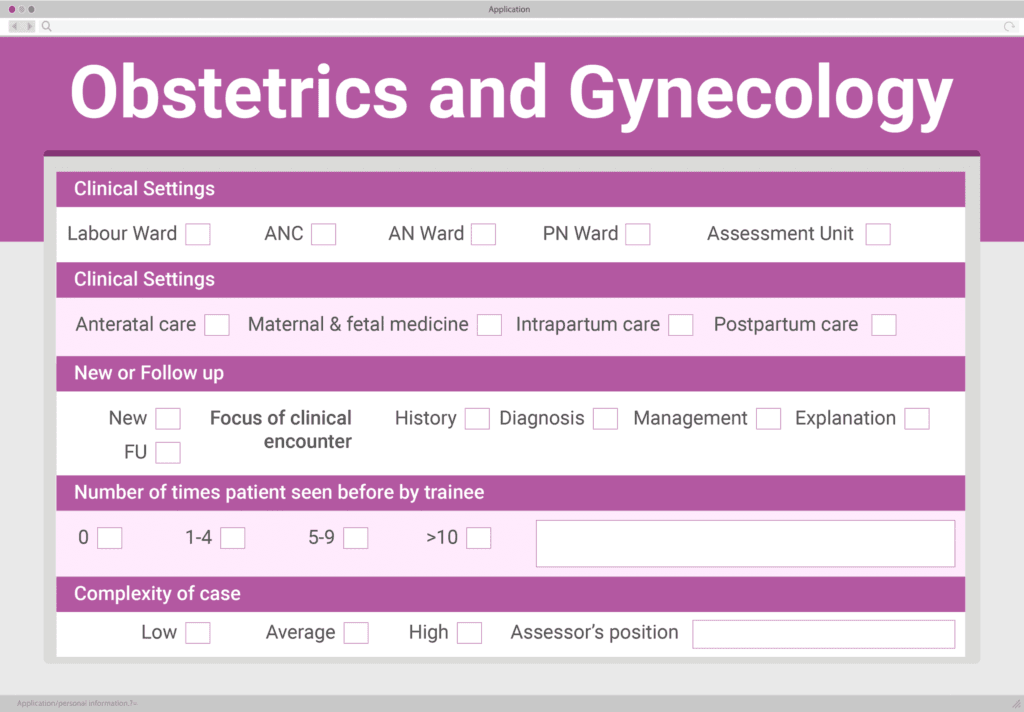Click the blank comments field beside patient counts

[745, 543]
